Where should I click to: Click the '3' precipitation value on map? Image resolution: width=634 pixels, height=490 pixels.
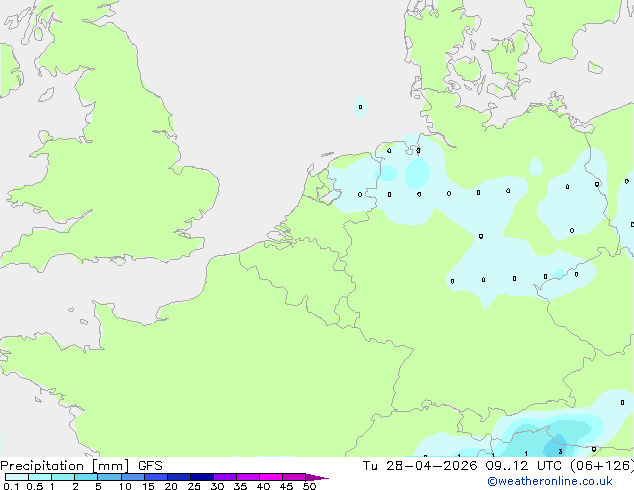point(560,452)
